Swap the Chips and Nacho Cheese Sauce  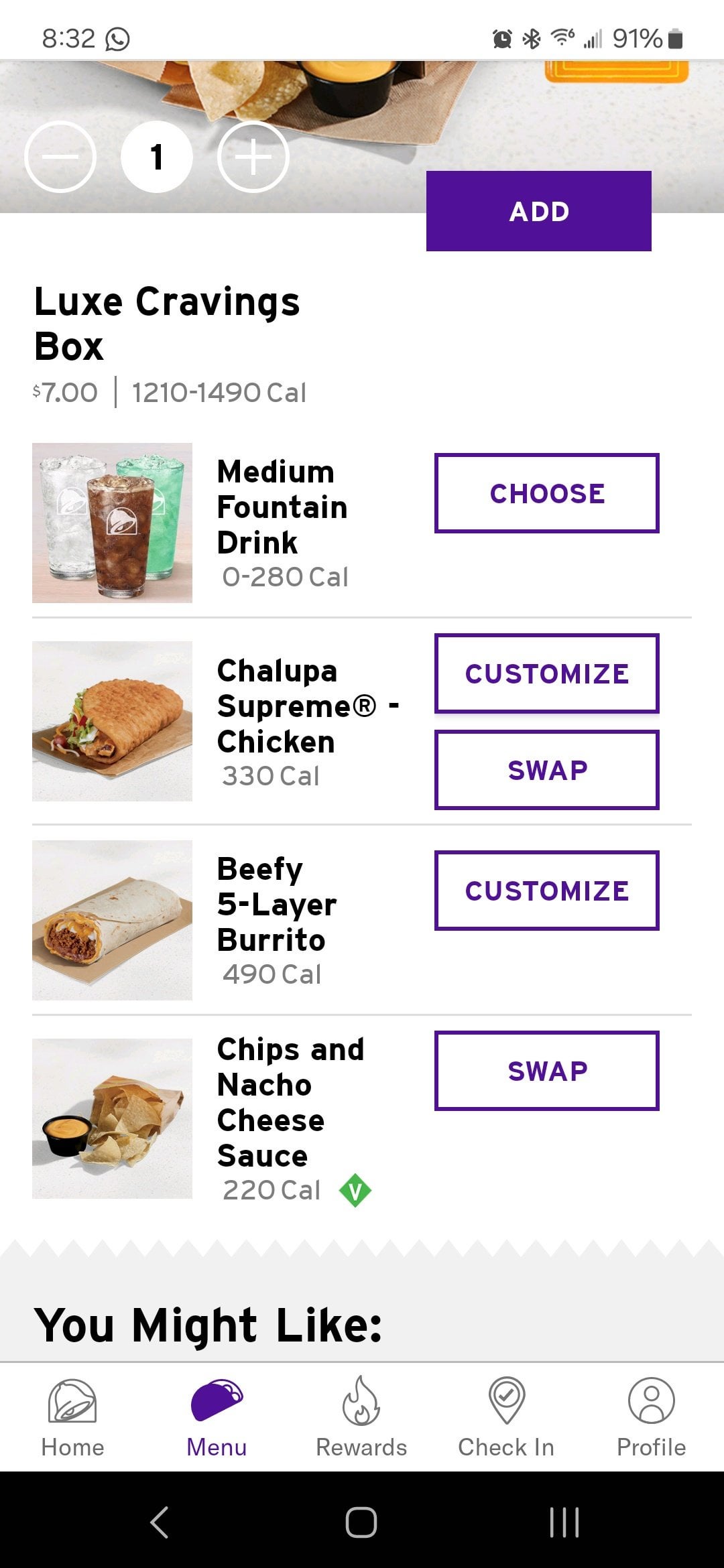click(x=546, y=1071)
